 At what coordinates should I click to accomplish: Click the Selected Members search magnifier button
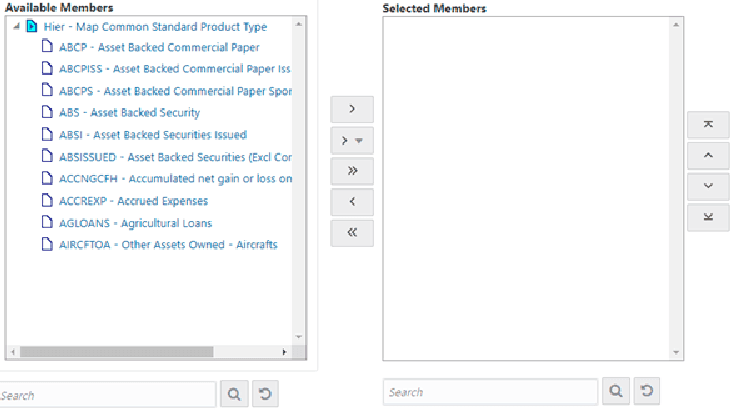point(616,391)
